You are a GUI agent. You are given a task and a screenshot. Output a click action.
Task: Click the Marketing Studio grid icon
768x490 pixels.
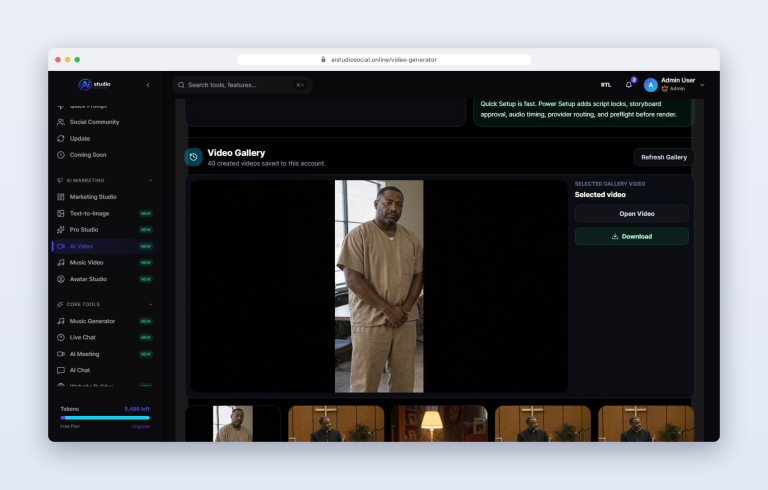coord(61,197)
